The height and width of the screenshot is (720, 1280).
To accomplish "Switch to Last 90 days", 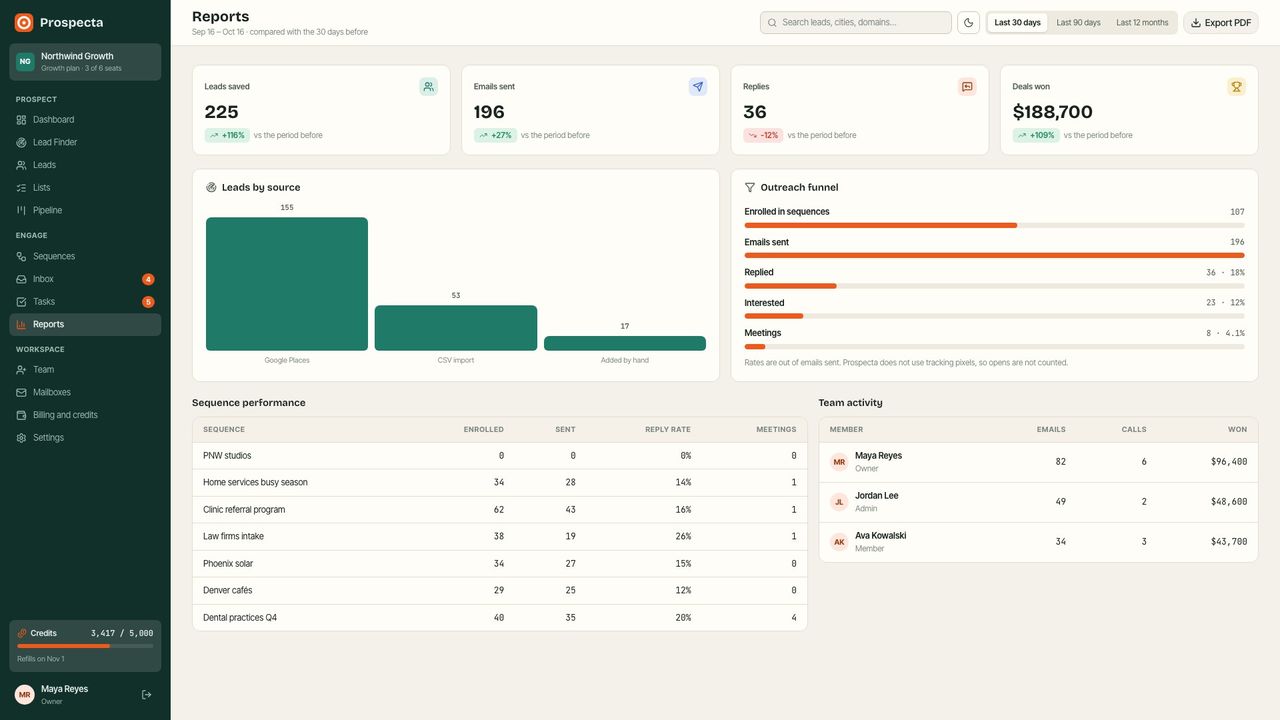I will tap(1078, 23).
